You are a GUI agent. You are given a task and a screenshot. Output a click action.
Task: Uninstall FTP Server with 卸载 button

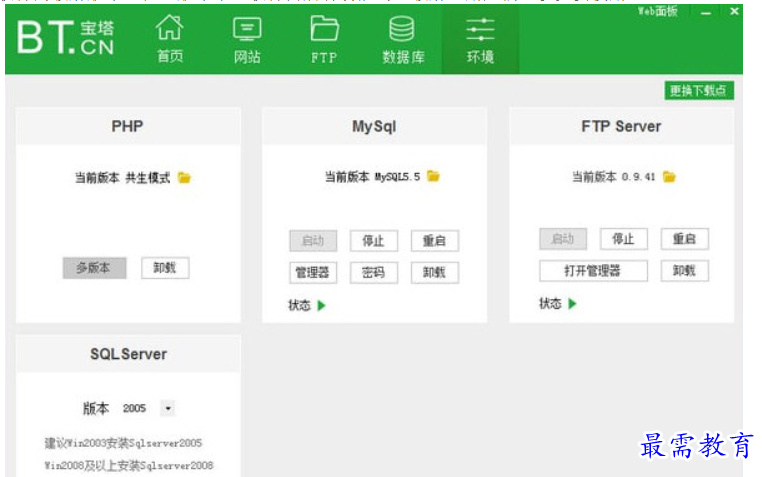point(684,271)
